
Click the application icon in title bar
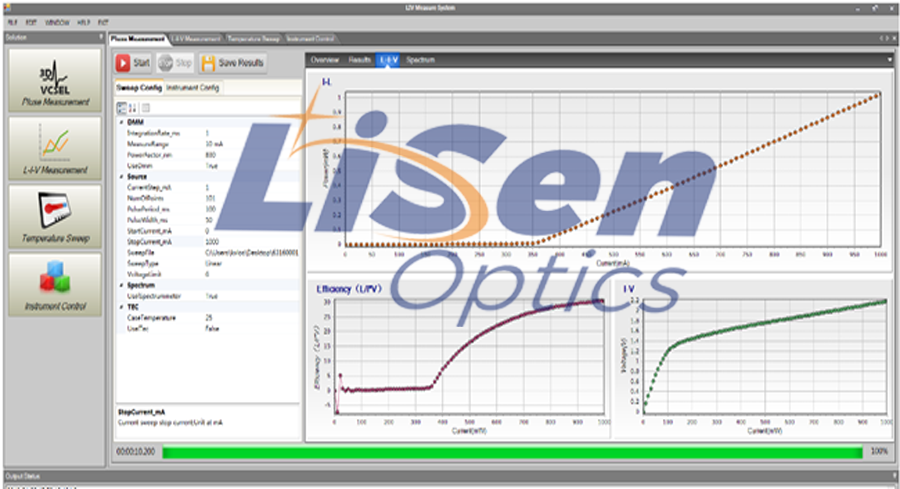[7, 7]
